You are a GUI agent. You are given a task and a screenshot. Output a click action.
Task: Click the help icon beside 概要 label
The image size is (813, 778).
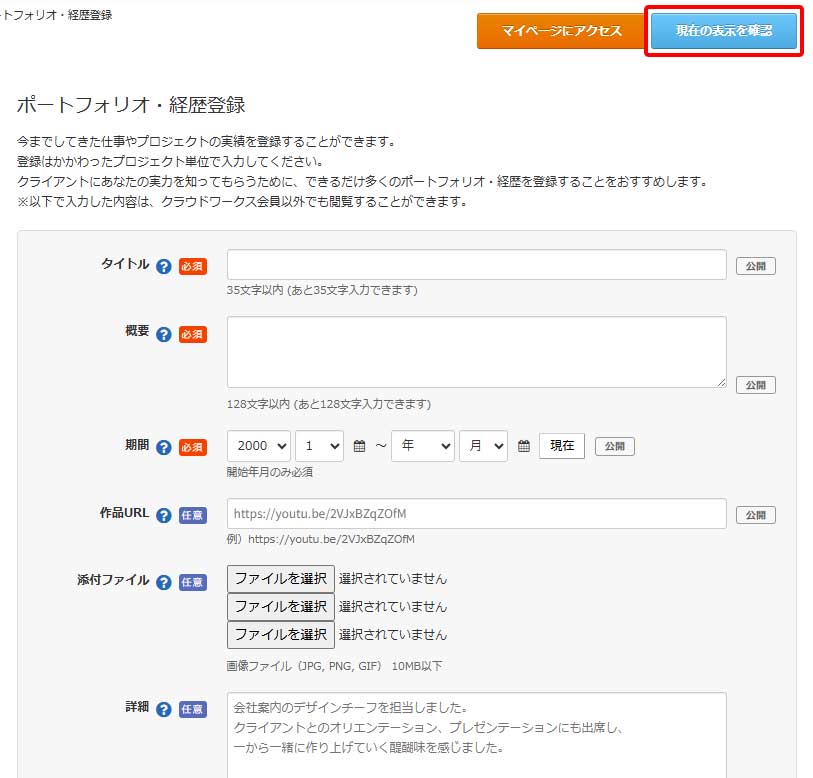click(x=164, y=334)
